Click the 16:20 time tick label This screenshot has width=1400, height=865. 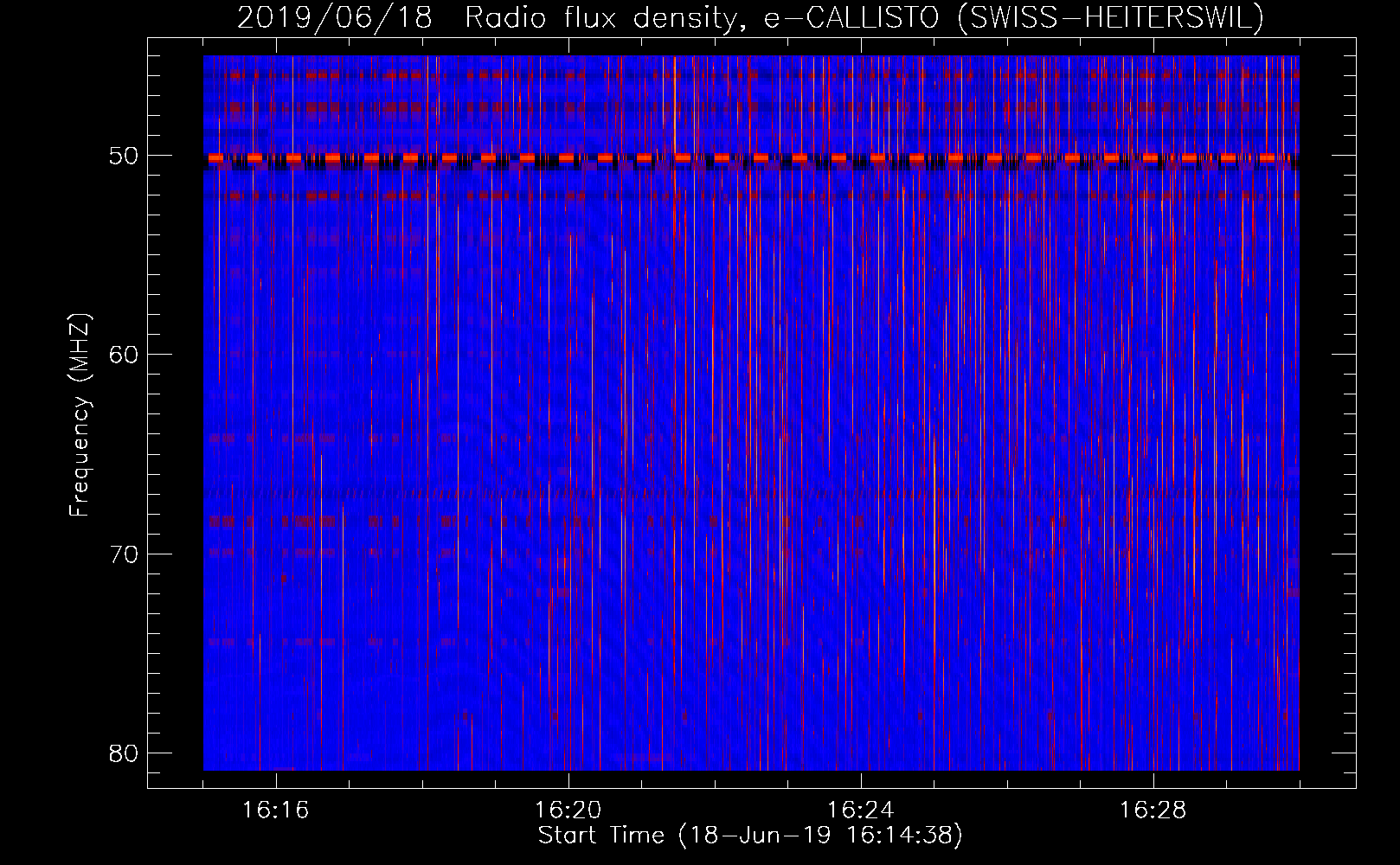[x=568, y=811]
